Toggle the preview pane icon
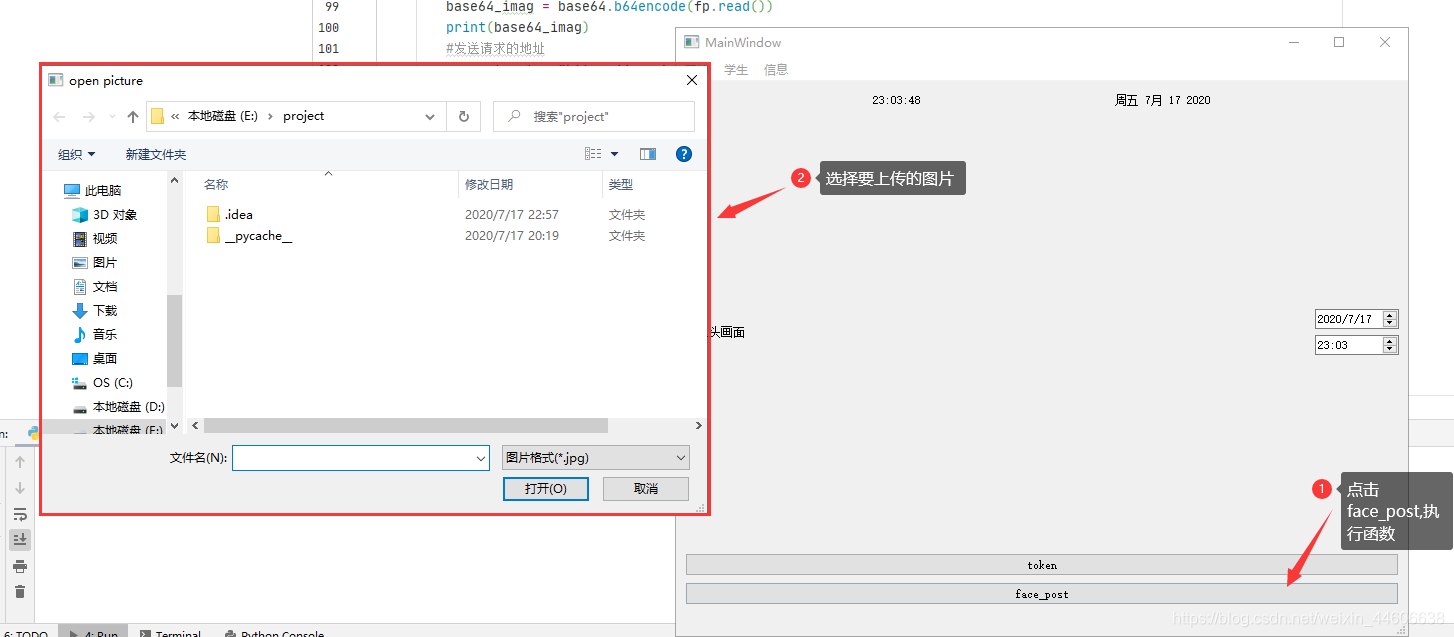Viewport: 1454px width, 637px height. pyautogui.click(x=648, y=154)
